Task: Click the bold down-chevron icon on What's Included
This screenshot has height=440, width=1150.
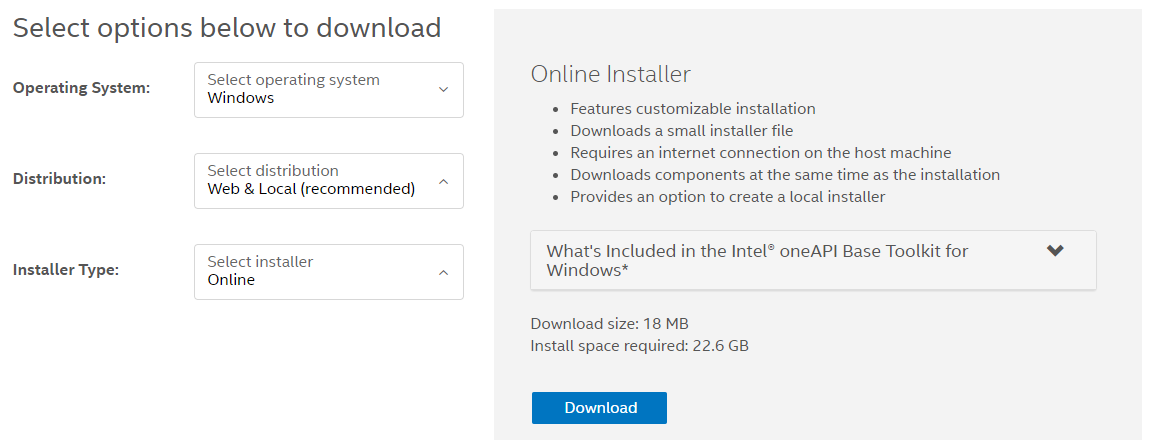Action: click(x=1055, y=251)
